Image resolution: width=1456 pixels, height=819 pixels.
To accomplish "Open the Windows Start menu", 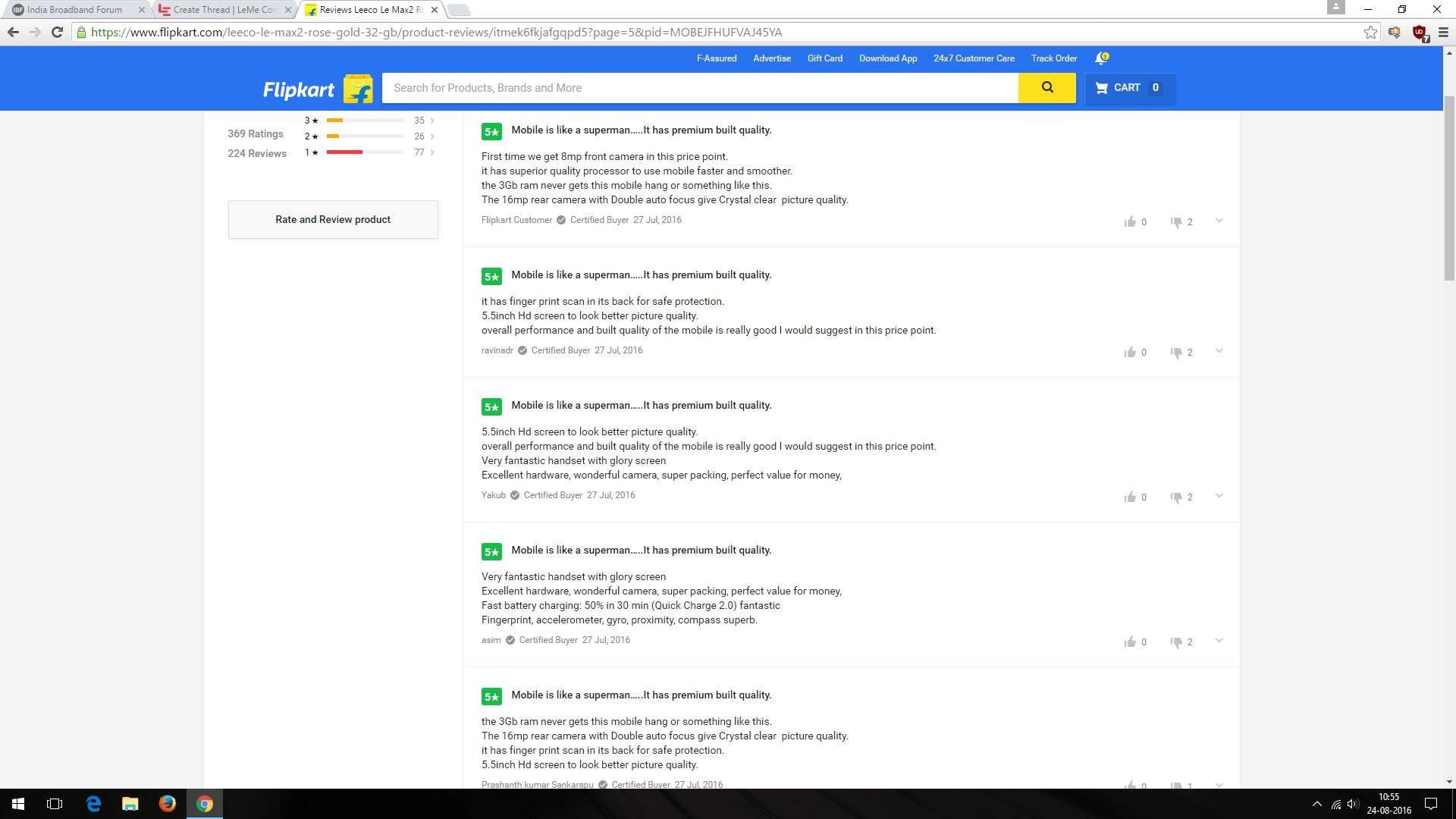I will 18,804.
